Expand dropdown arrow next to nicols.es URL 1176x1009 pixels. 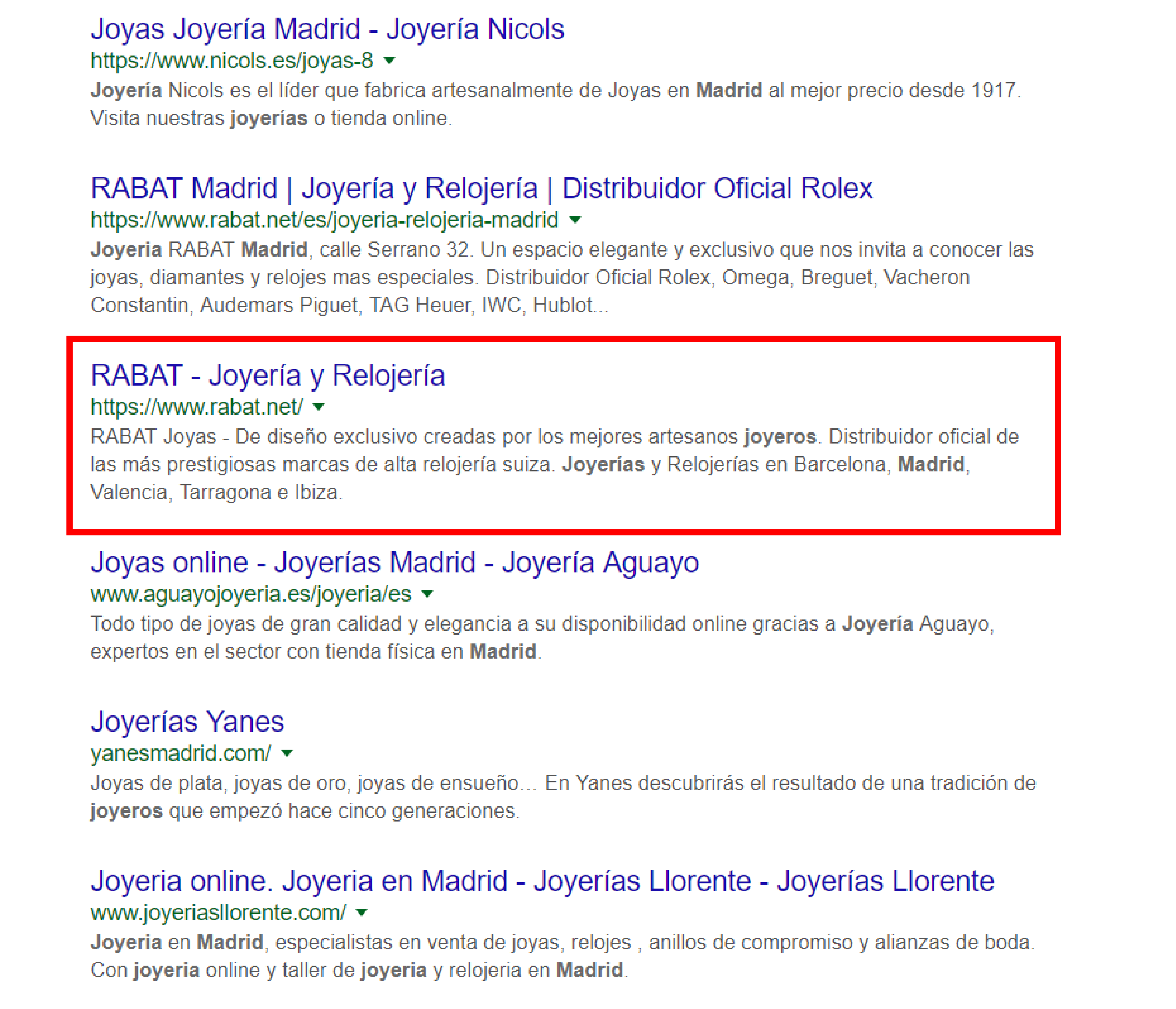pyautogui.click(x=389, y=60)
